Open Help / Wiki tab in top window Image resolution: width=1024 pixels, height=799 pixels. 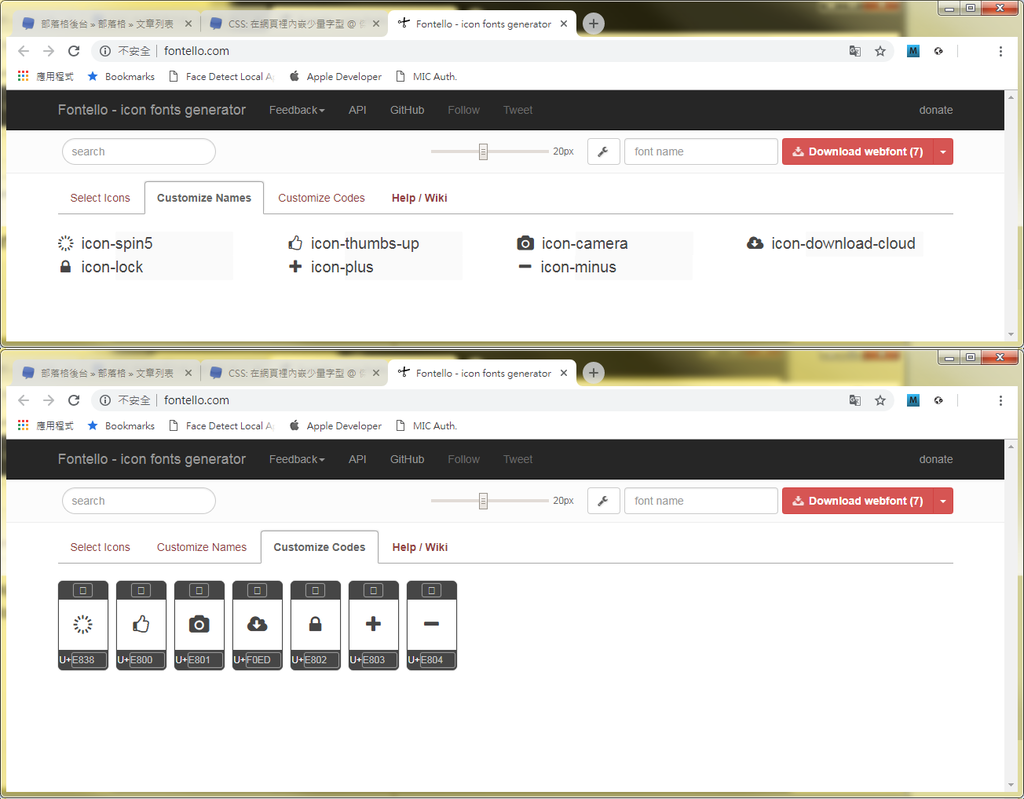pos(419,198)
